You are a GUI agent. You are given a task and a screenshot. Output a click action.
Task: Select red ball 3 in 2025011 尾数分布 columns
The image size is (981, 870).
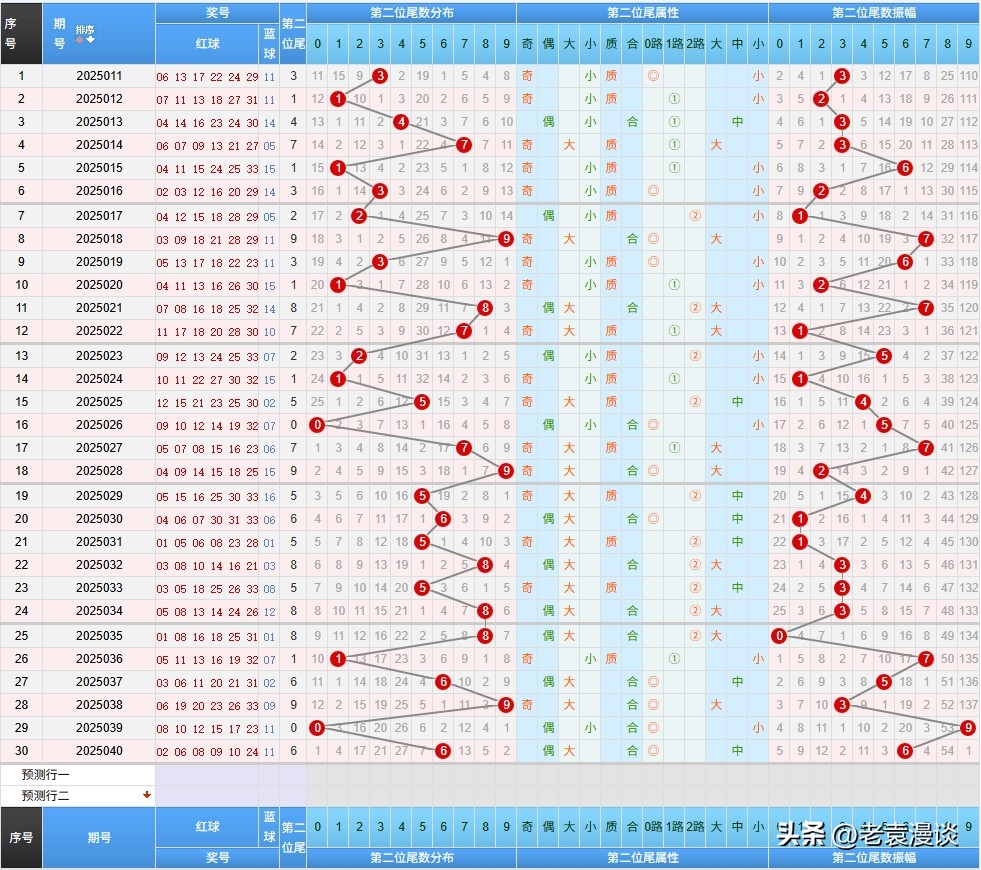380,76
